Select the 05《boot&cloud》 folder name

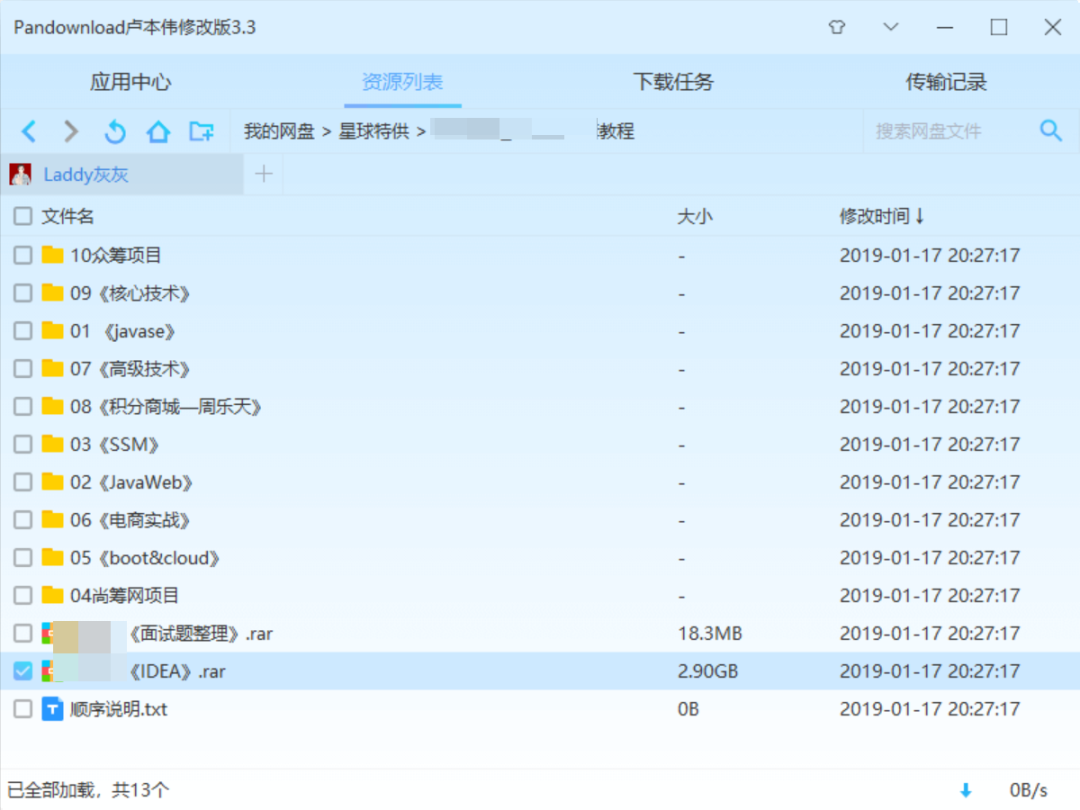145,557
